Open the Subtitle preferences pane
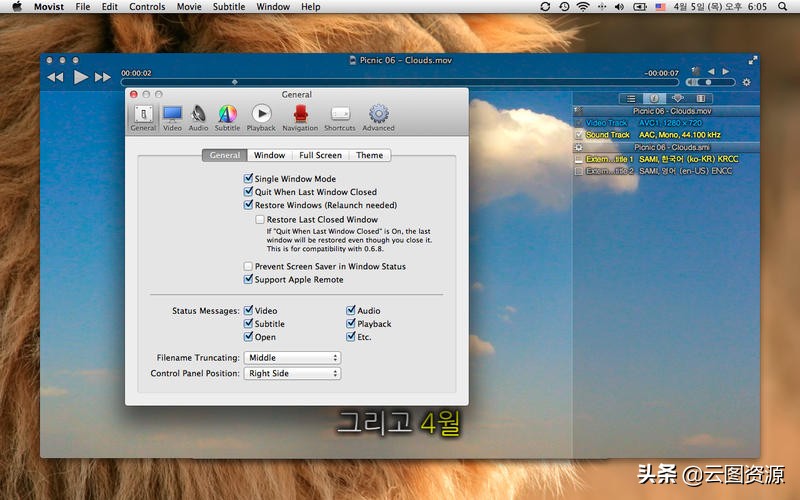 click(227, 117)
